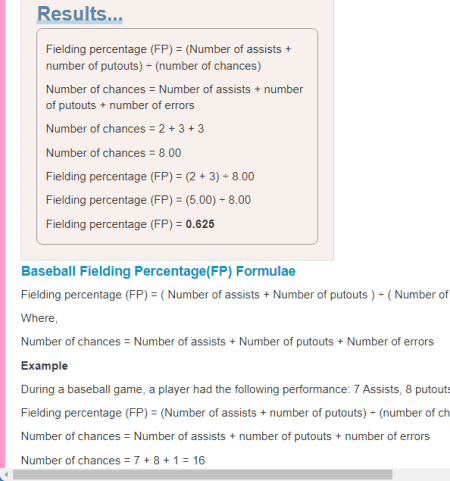Click the sentence starting 'During a baseball game'
Viewport: 450px width, 481px height.
click(x=235, y=389)
